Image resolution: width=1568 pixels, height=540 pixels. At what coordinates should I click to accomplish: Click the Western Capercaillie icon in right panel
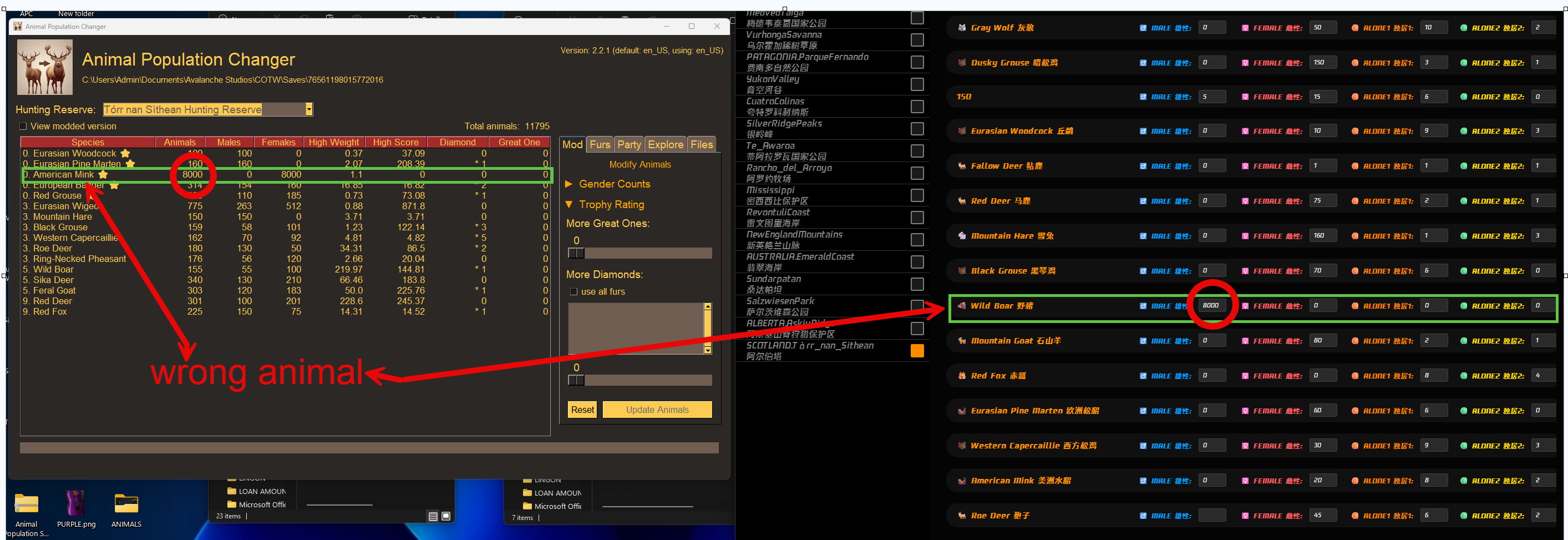962,446
